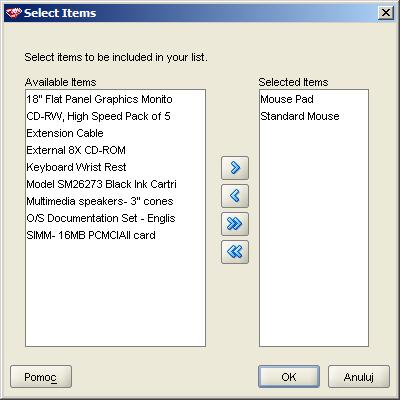Select SIMM- 16MB PCMCIAII card
The width and height of the screenshot is (400, 400).
pyautogui.click(x=115, y=235)
